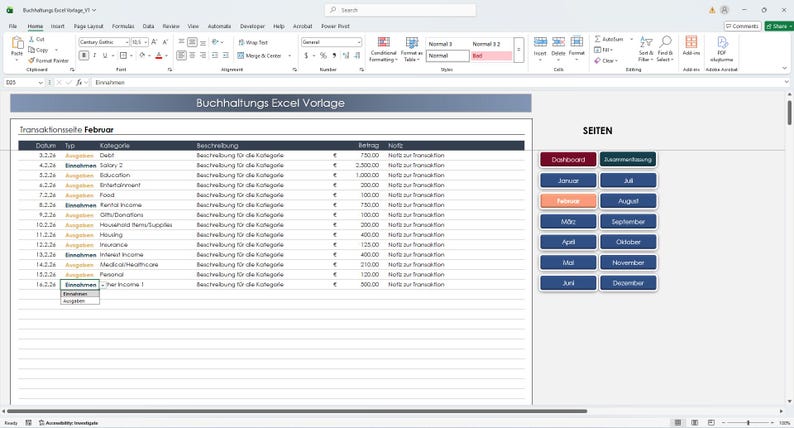Apply Percent Style number format

pos(323,55)
